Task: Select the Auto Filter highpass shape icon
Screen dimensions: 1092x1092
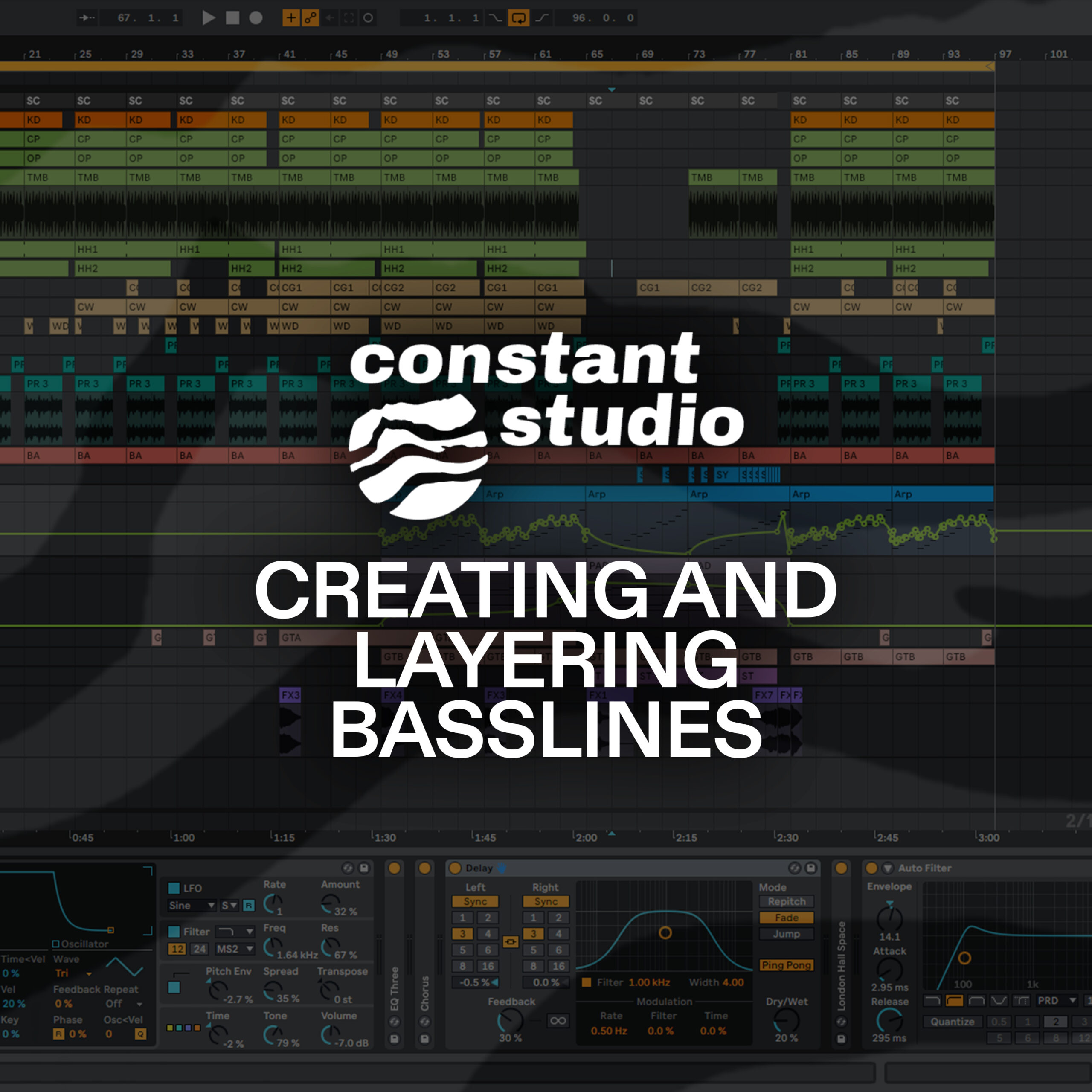Action: coord(955,1001)
